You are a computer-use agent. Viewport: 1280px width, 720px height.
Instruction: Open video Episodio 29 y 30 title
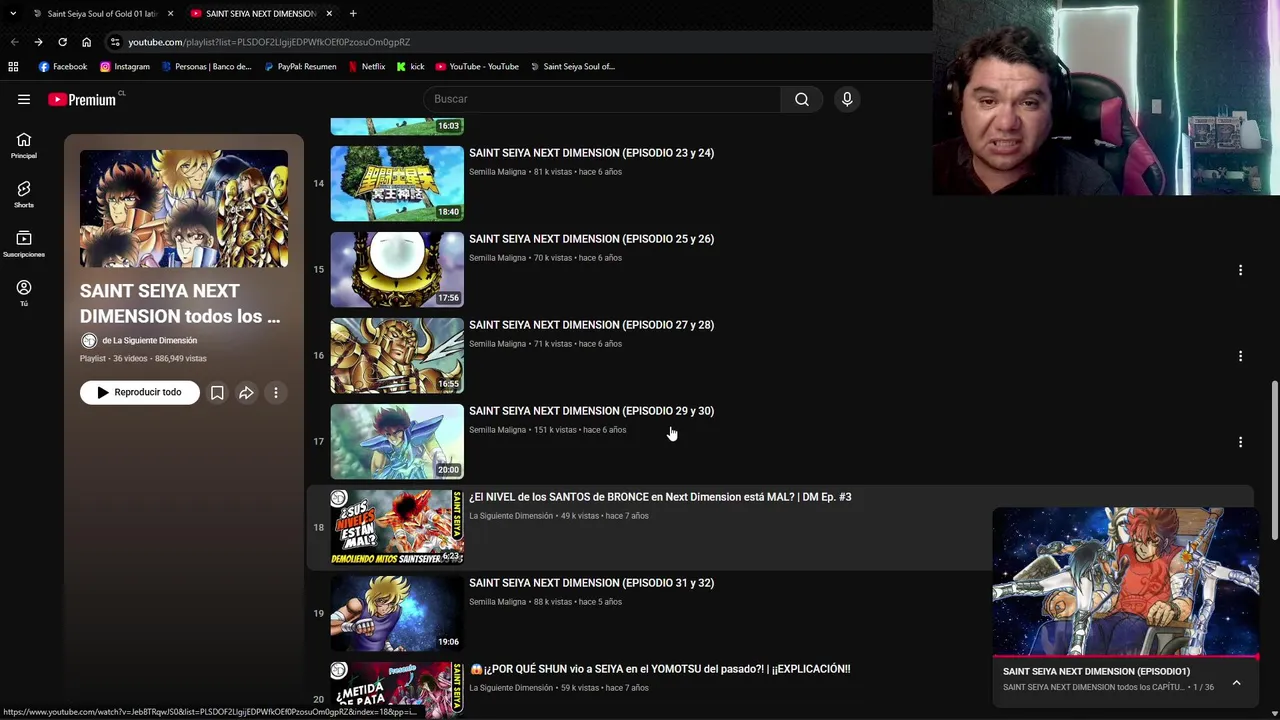click(x=591, y=411)
